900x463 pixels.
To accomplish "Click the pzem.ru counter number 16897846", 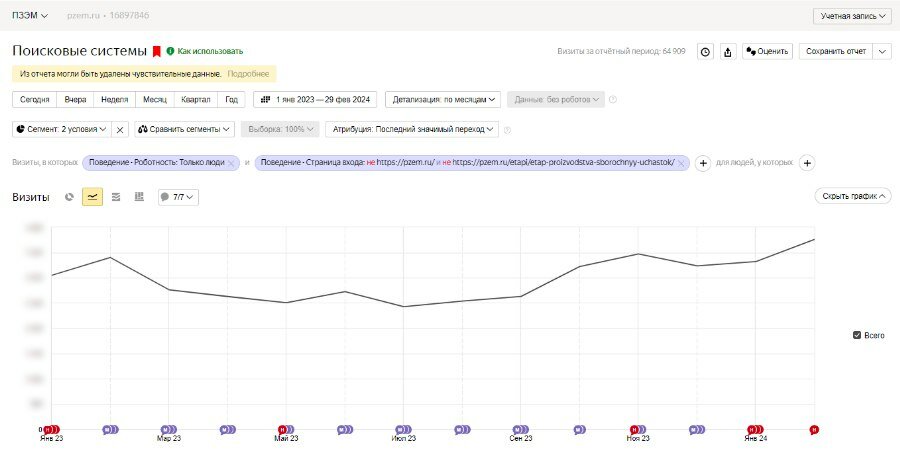I will [130, 15].
